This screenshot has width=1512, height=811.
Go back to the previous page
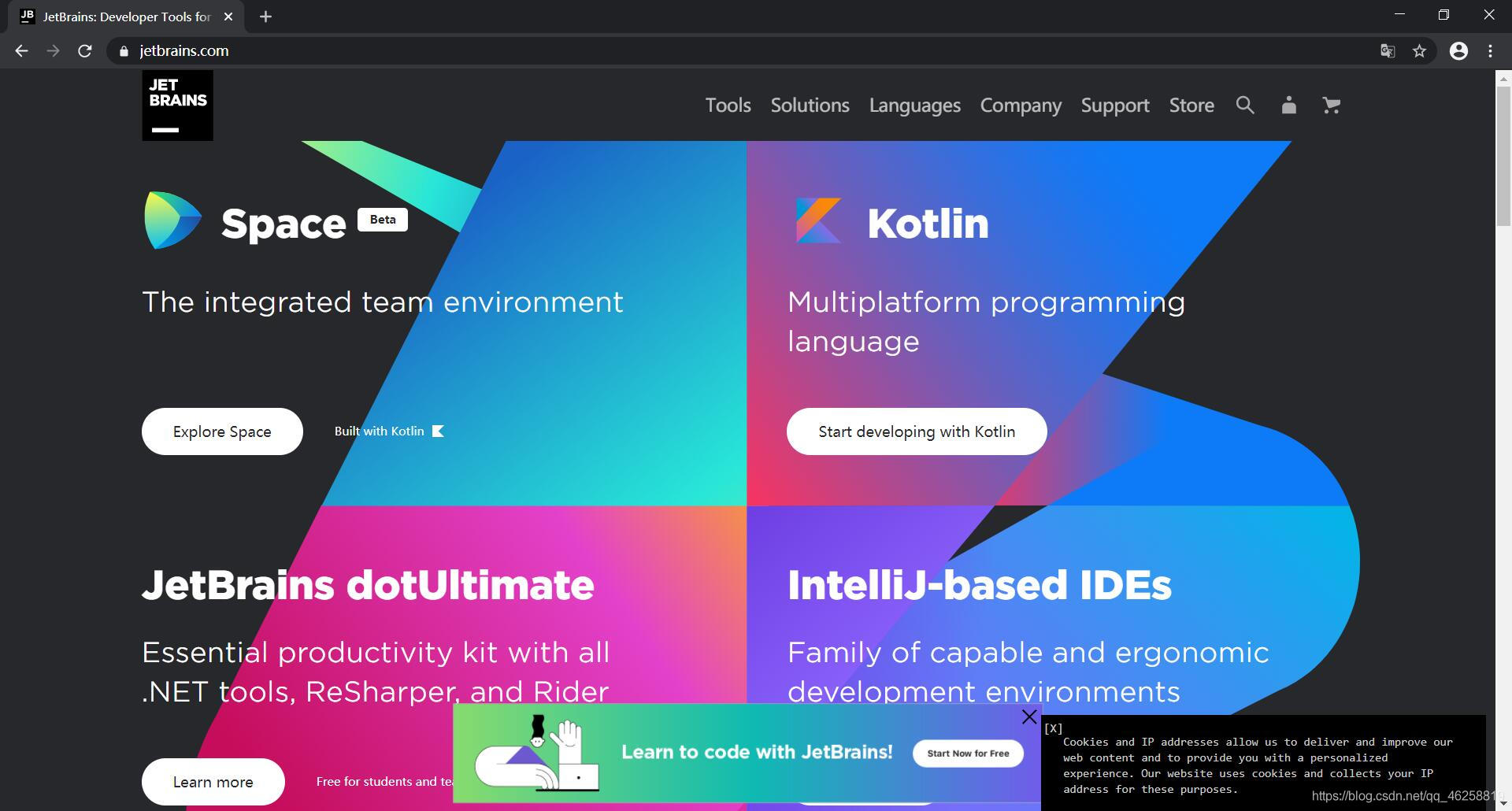click(x=21, y=50)
